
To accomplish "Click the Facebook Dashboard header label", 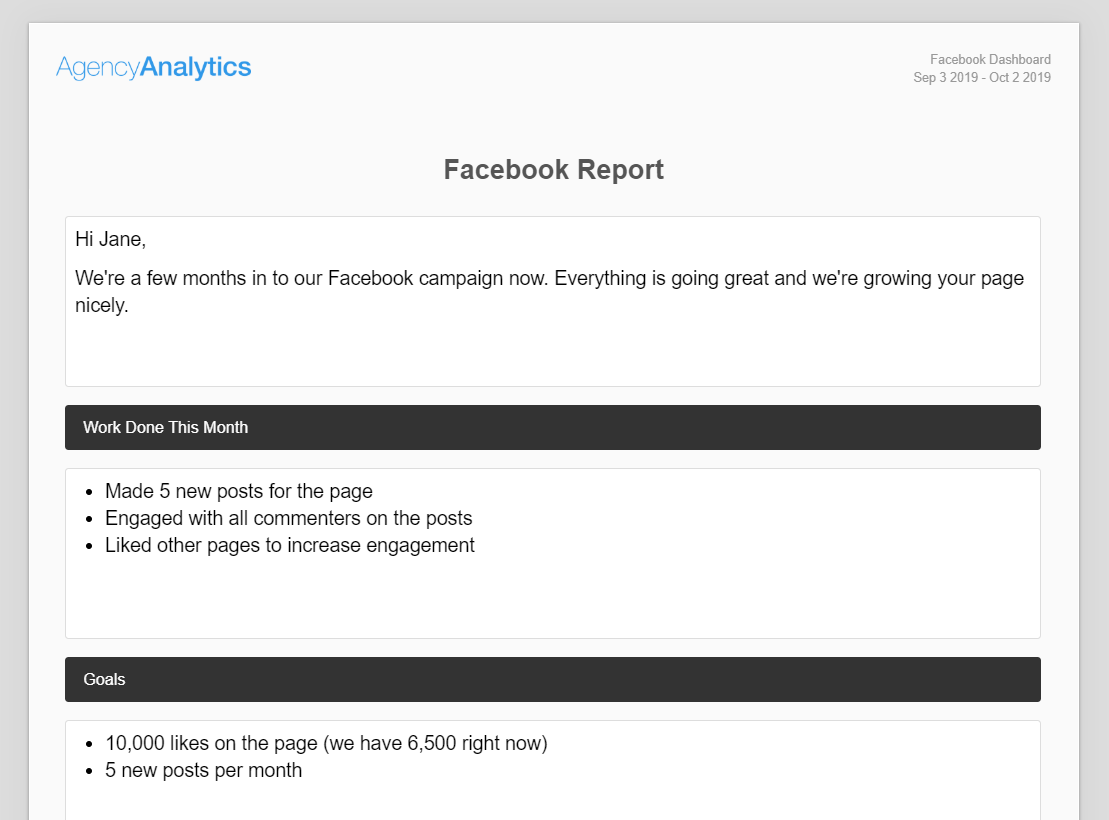I will (990, 59).
